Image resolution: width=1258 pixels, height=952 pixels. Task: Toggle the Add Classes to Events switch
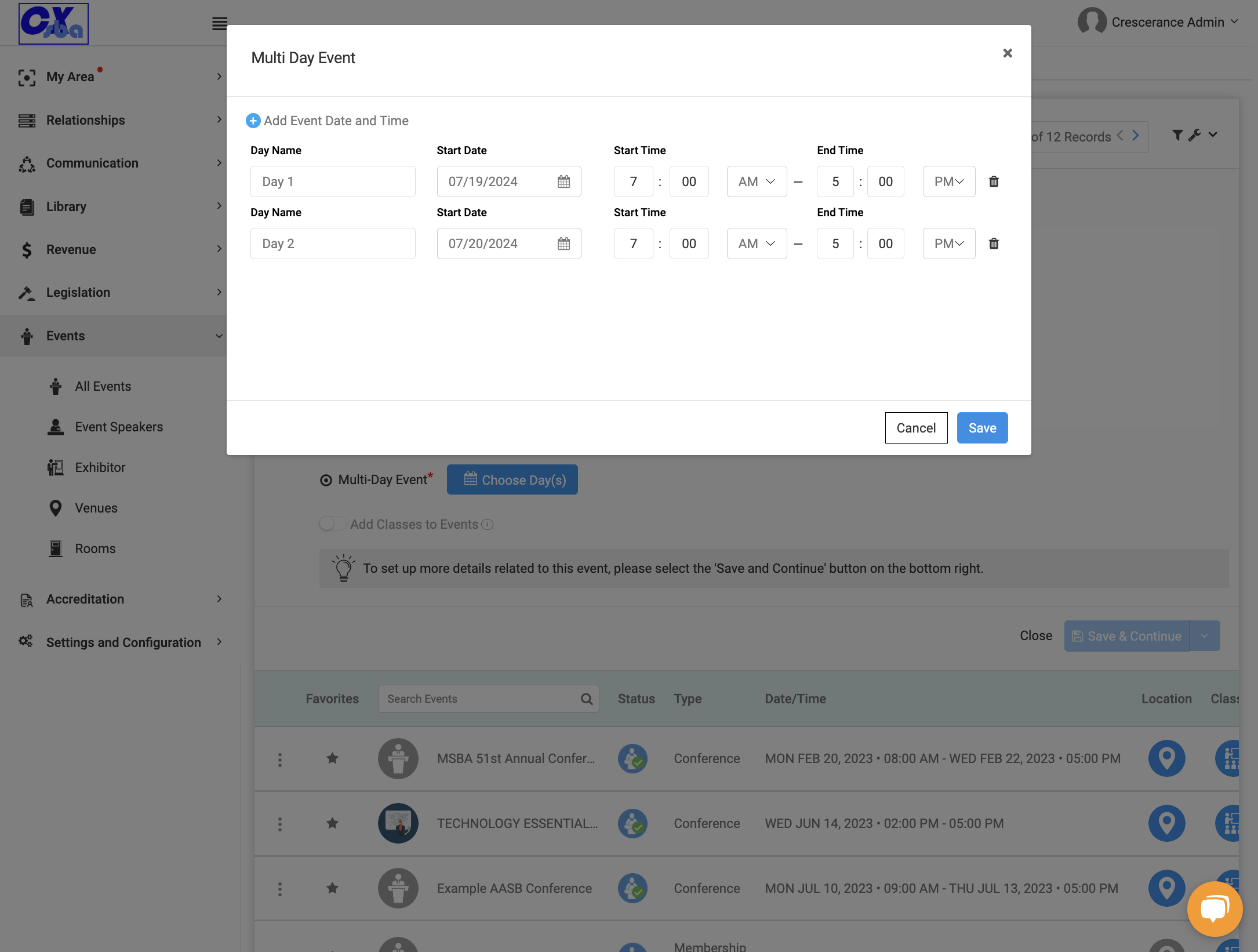pos(333,524)
